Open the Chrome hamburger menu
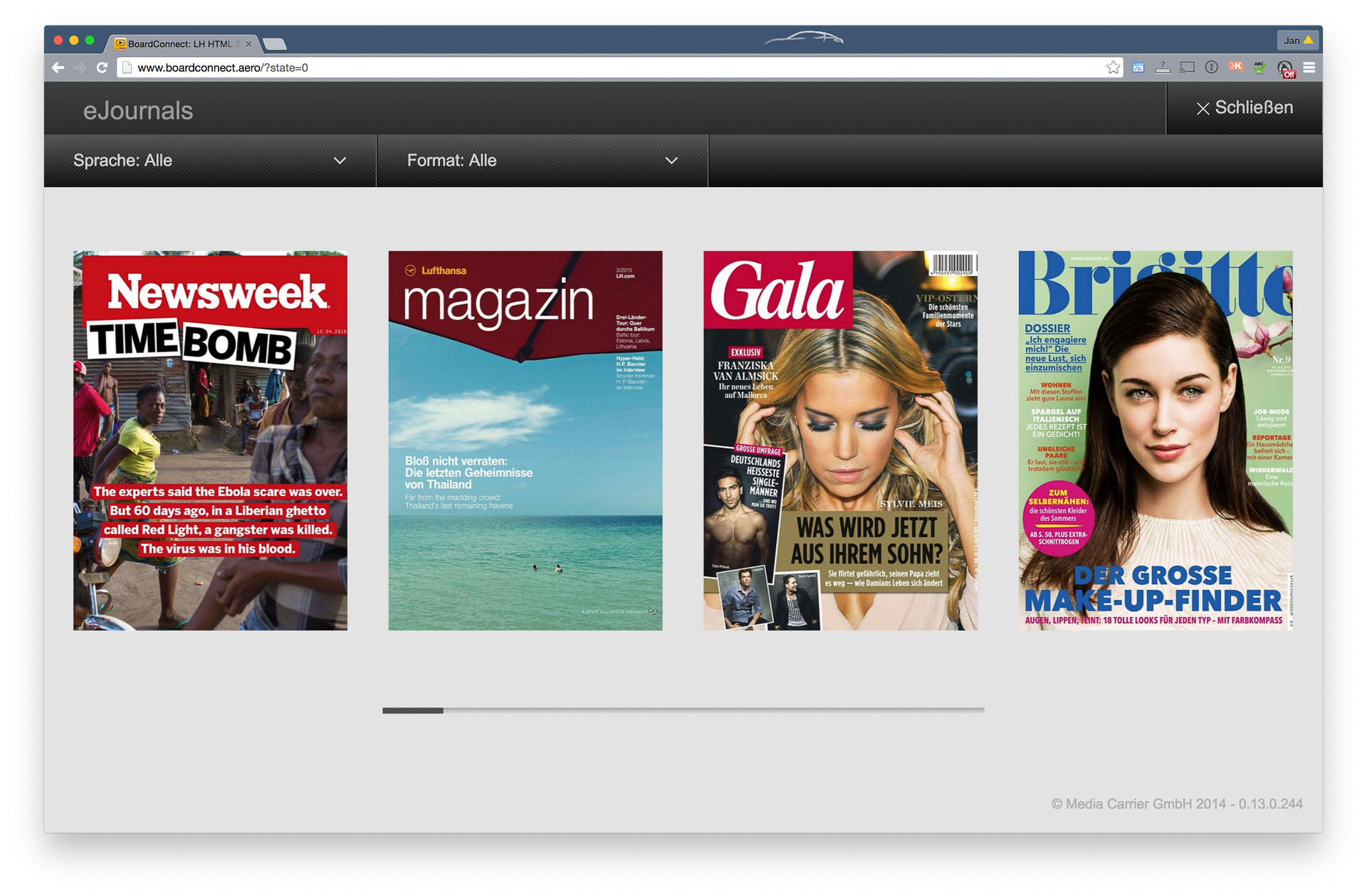Viewport: 1367px width, 896px height. pyautogui.click(x=1309, y=68)
